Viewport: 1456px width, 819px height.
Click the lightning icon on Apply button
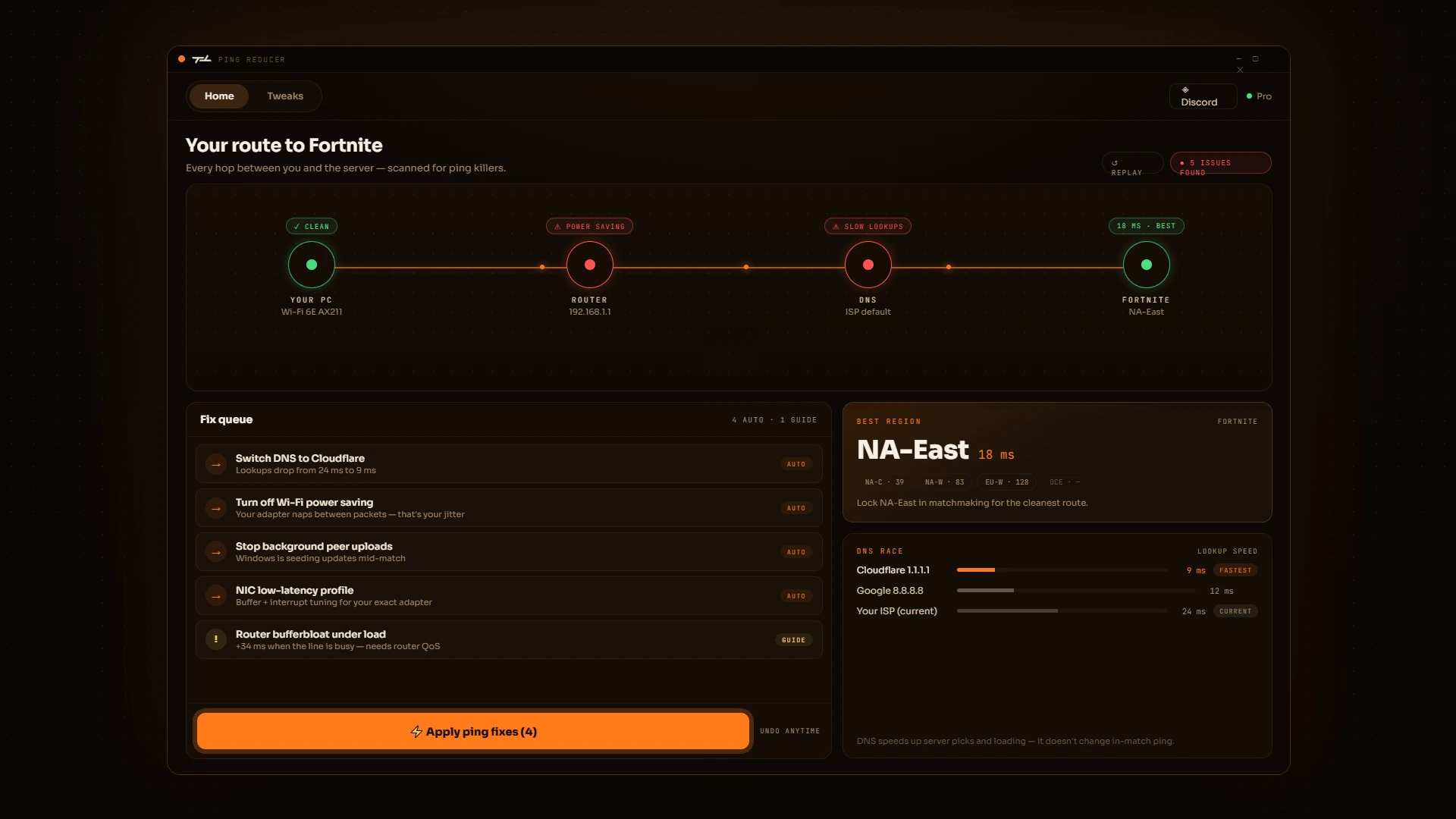[x=416, y=732]
